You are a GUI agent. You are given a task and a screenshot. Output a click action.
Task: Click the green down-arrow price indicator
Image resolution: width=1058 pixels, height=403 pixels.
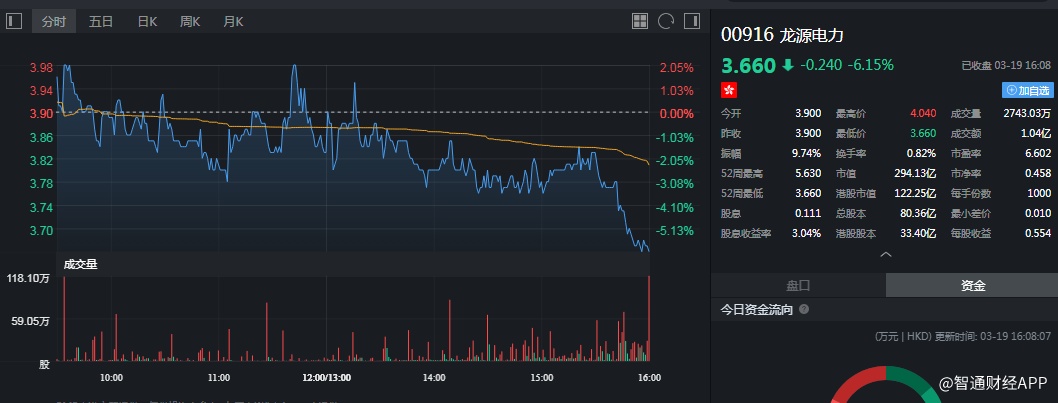788,65
